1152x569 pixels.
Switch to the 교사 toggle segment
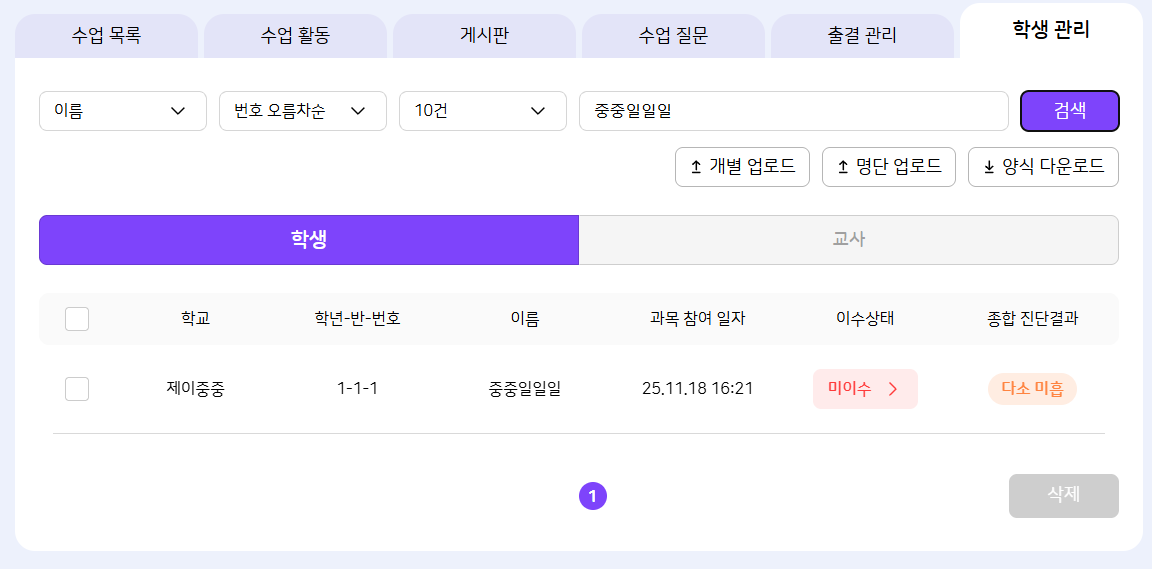coord(848,240)
